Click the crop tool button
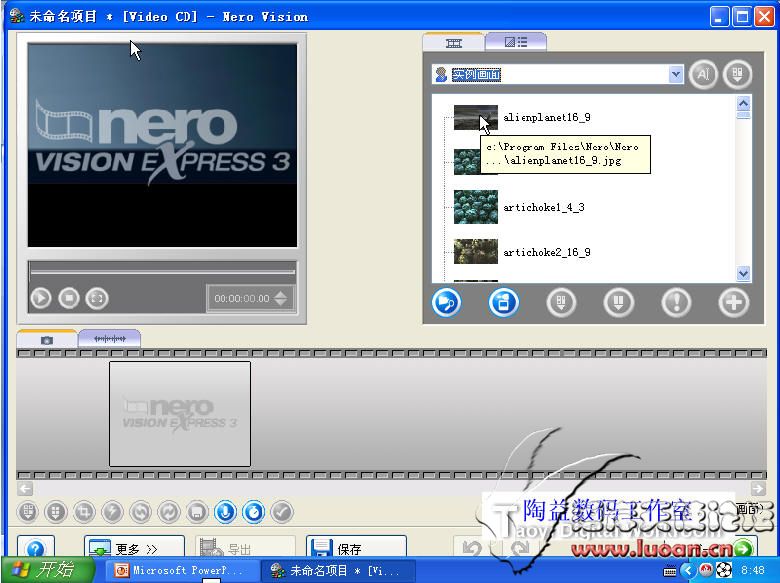Viewport: 780px width, 583px height. pos(84,512)
